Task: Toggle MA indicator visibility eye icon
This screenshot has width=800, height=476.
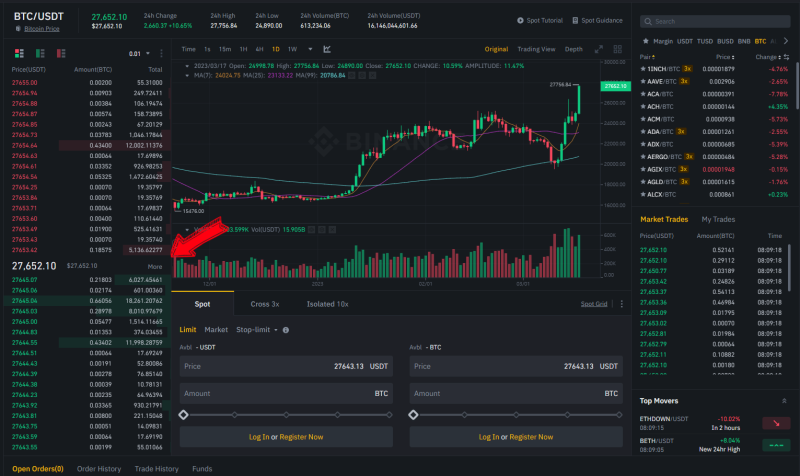Action: click(352, 75)
